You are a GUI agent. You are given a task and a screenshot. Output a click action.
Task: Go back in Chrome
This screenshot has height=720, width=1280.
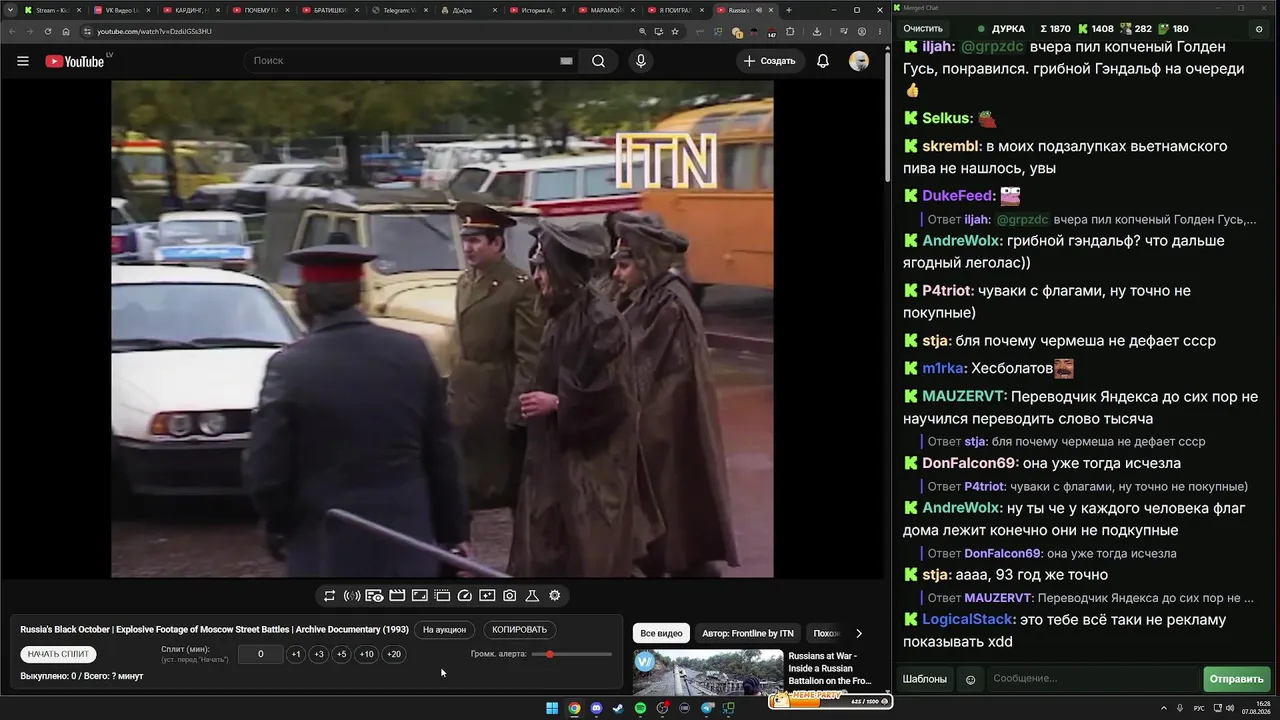pos(11,31)
